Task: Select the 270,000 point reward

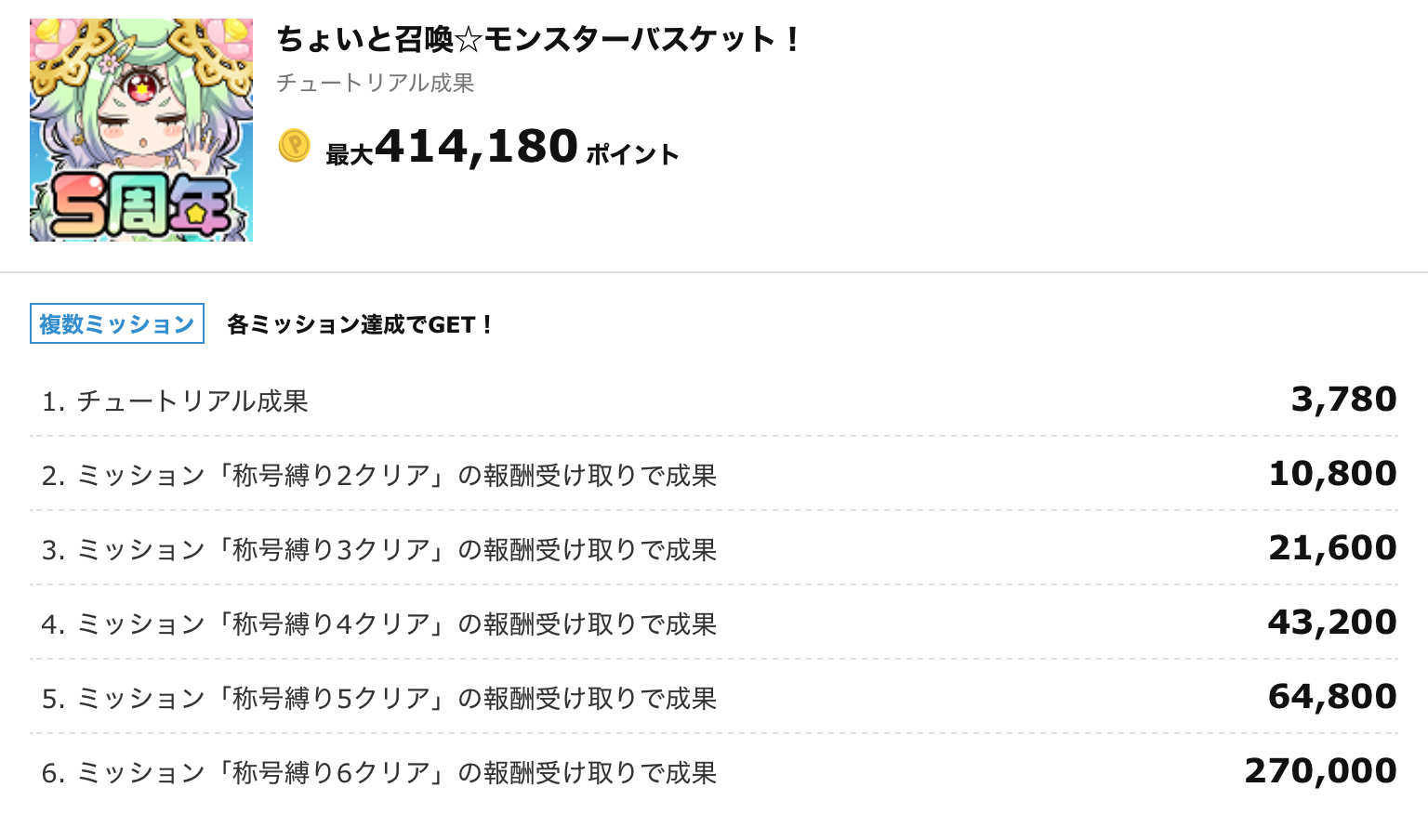Action: click(1320, 771)
